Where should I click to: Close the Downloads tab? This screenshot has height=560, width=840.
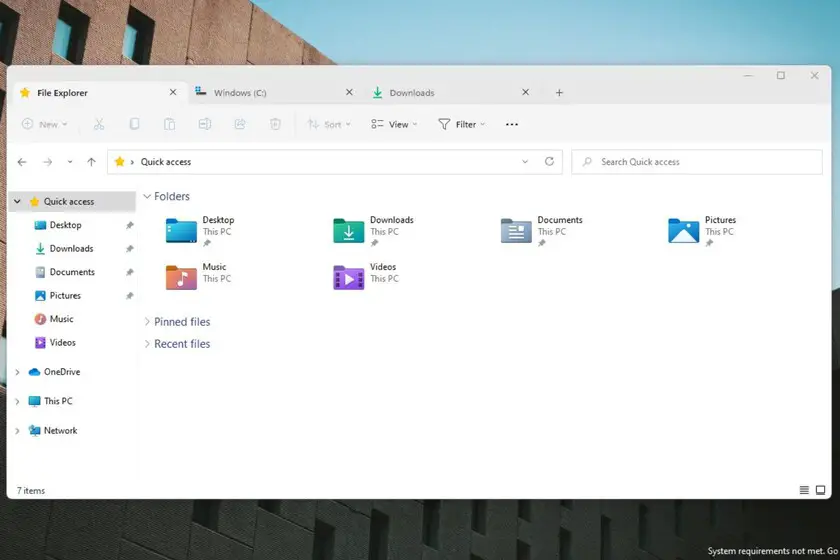[x=526, y=92]
